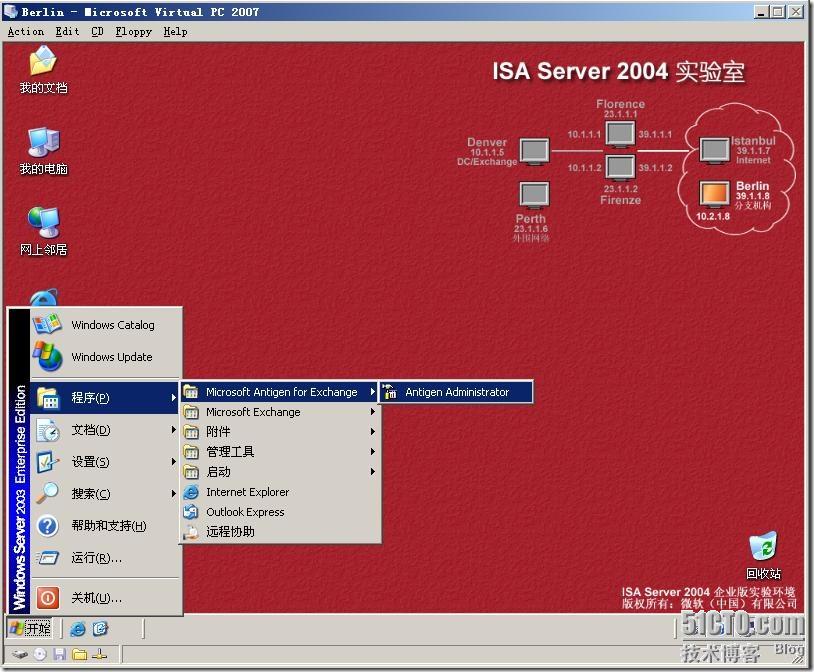814x672 pixels.
Task: Click the Berlin computer on wallpaper
Action: [x=714, y=195]
